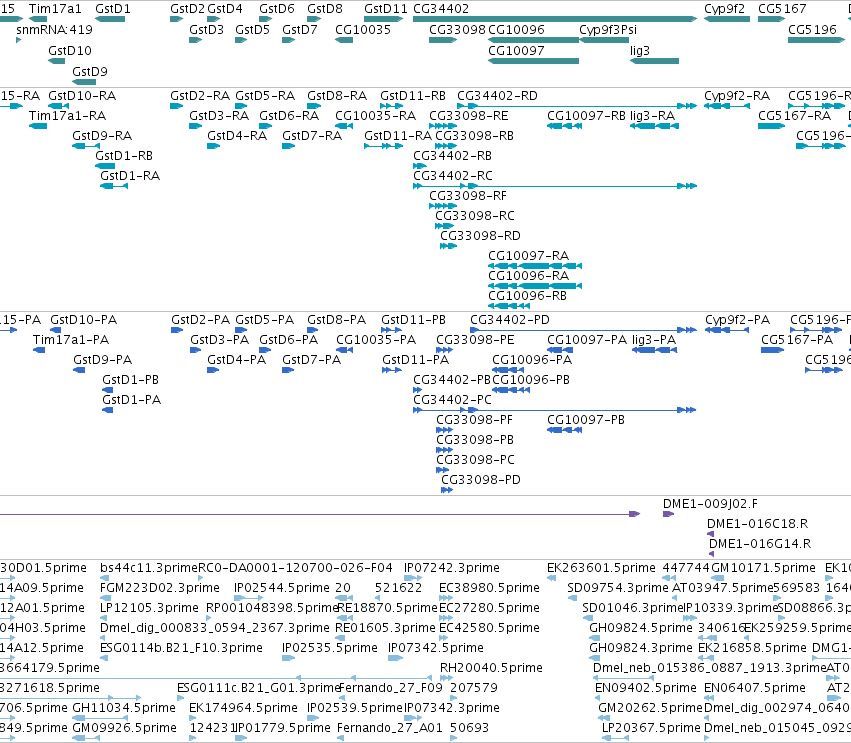This screenshot has height=743, width=851.
Task: Select protein GstD8-PA
Action: pos(313,330)
